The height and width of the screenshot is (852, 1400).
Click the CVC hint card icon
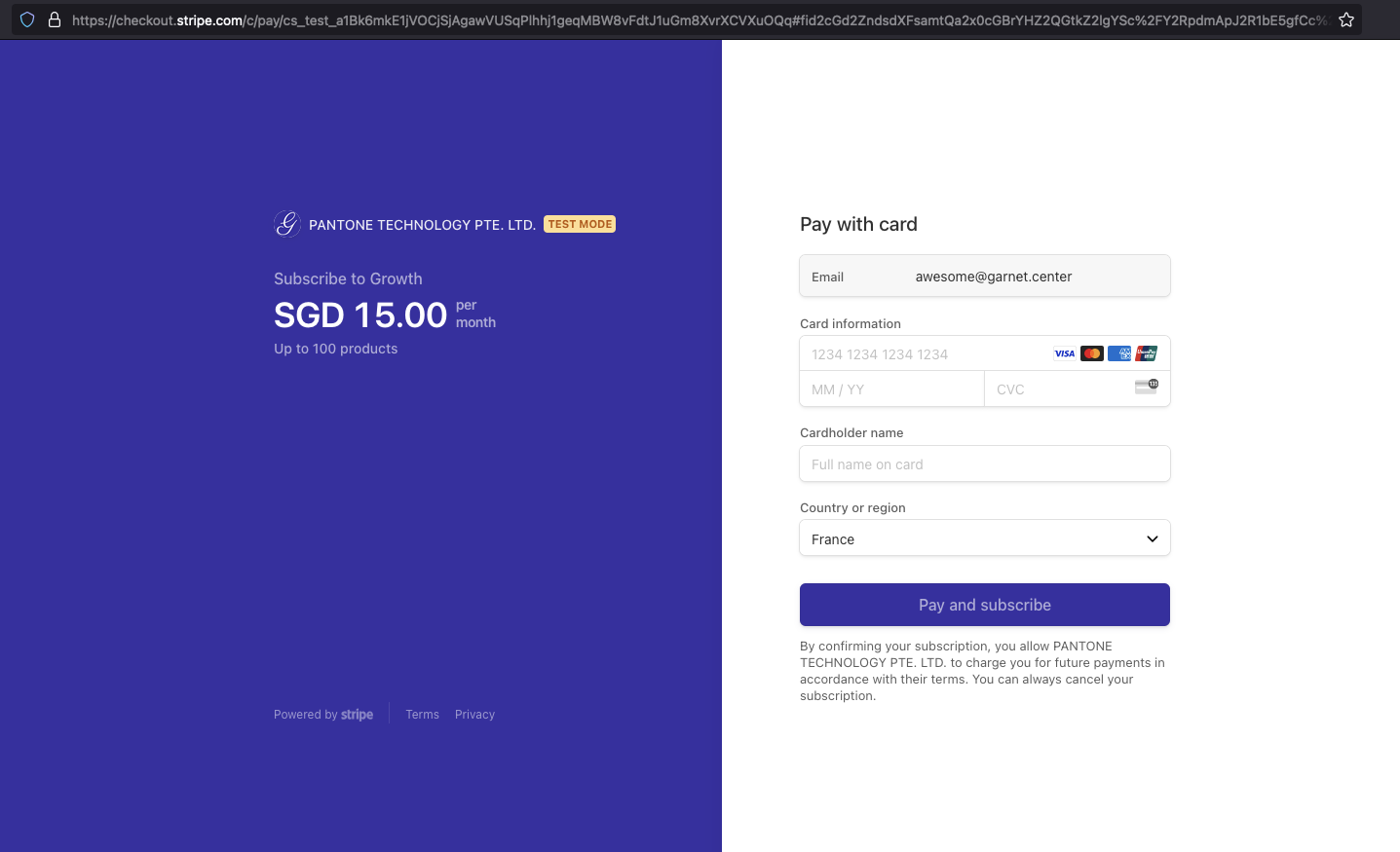(1145, 387)
